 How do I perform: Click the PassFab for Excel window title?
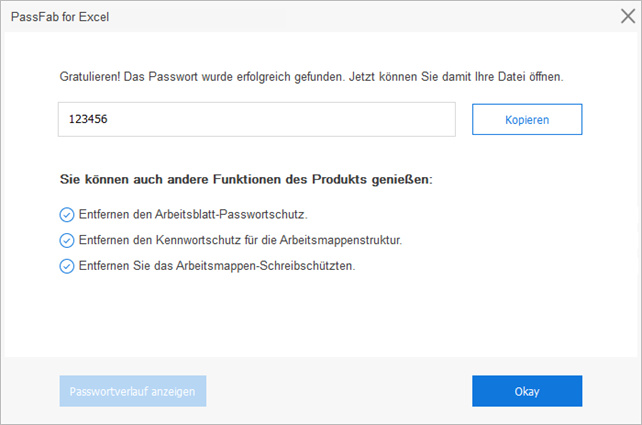pos(60,17)
